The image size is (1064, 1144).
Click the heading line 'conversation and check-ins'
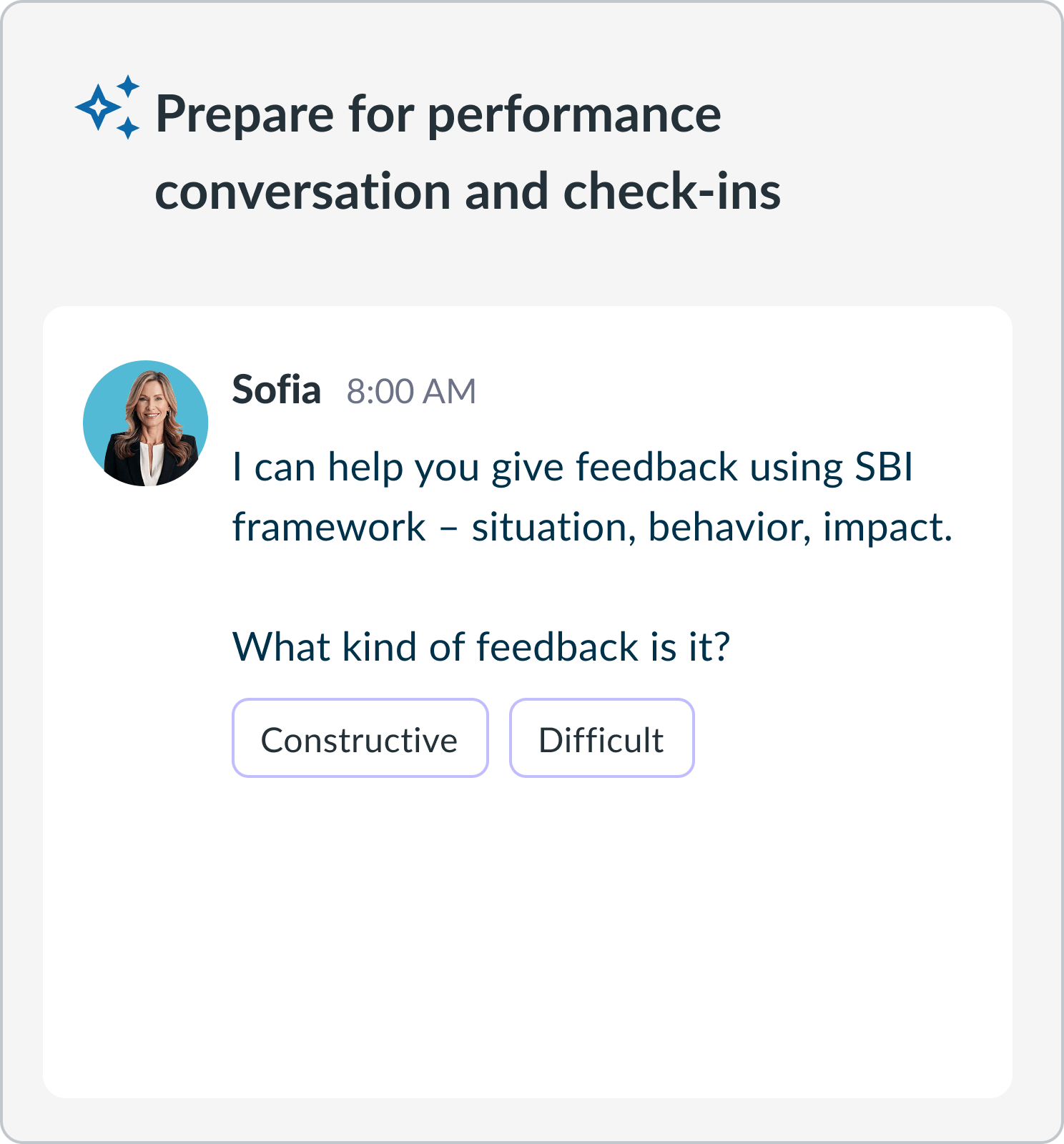pyautogui.click(x=468, y=192)
